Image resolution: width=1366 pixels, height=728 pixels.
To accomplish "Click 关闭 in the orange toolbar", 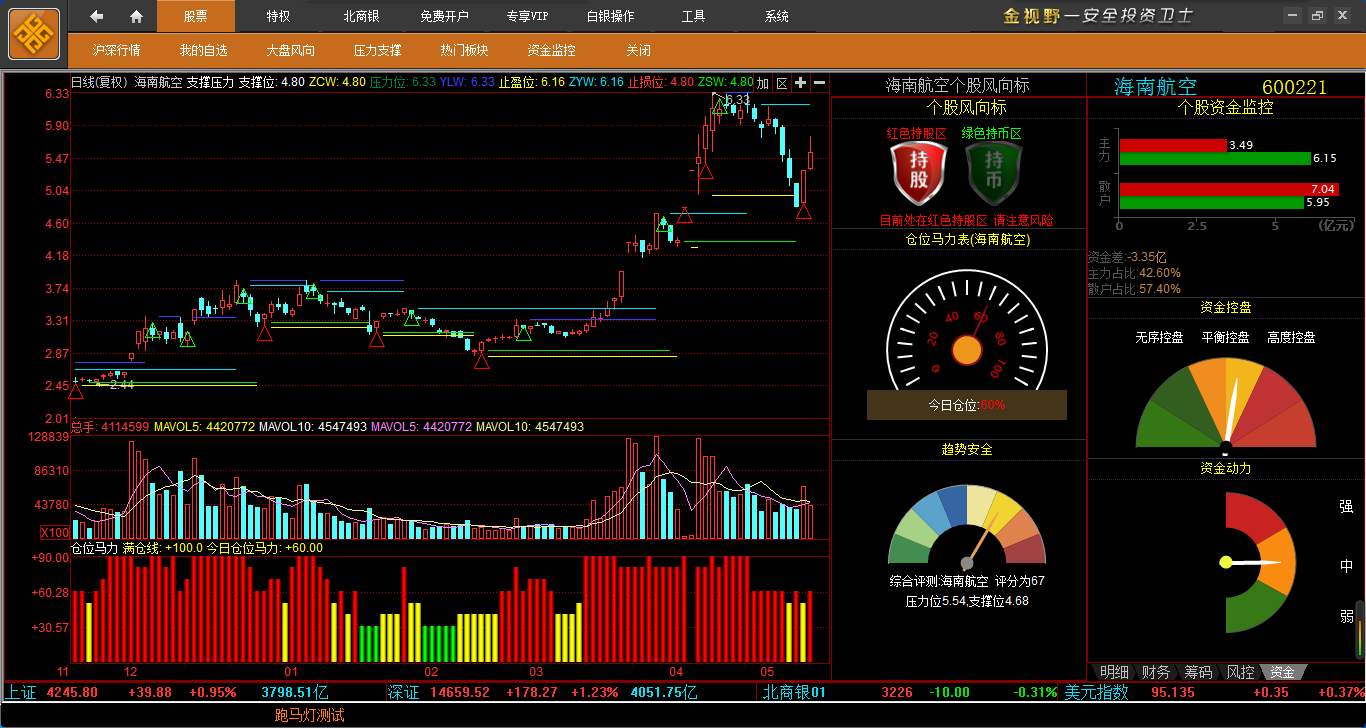I will click(638, 50).
